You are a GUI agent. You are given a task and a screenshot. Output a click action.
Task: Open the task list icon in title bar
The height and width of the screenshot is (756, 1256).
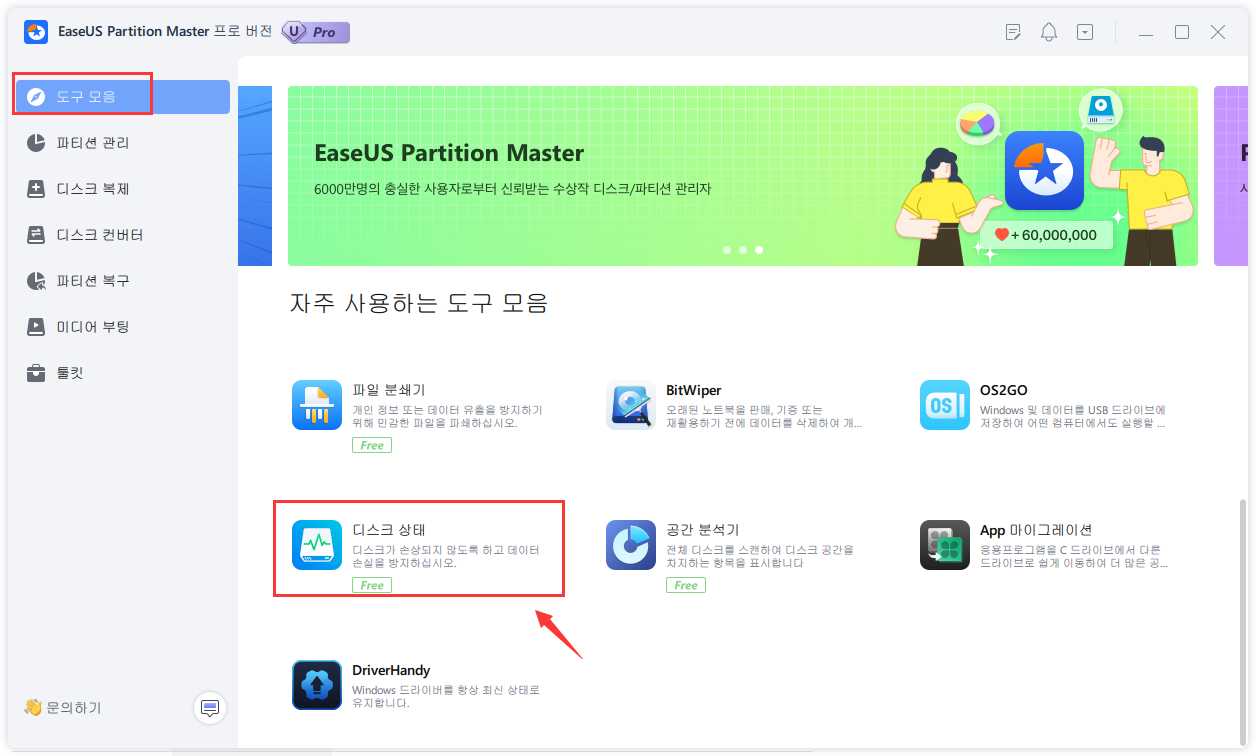tap(1013, 32)
